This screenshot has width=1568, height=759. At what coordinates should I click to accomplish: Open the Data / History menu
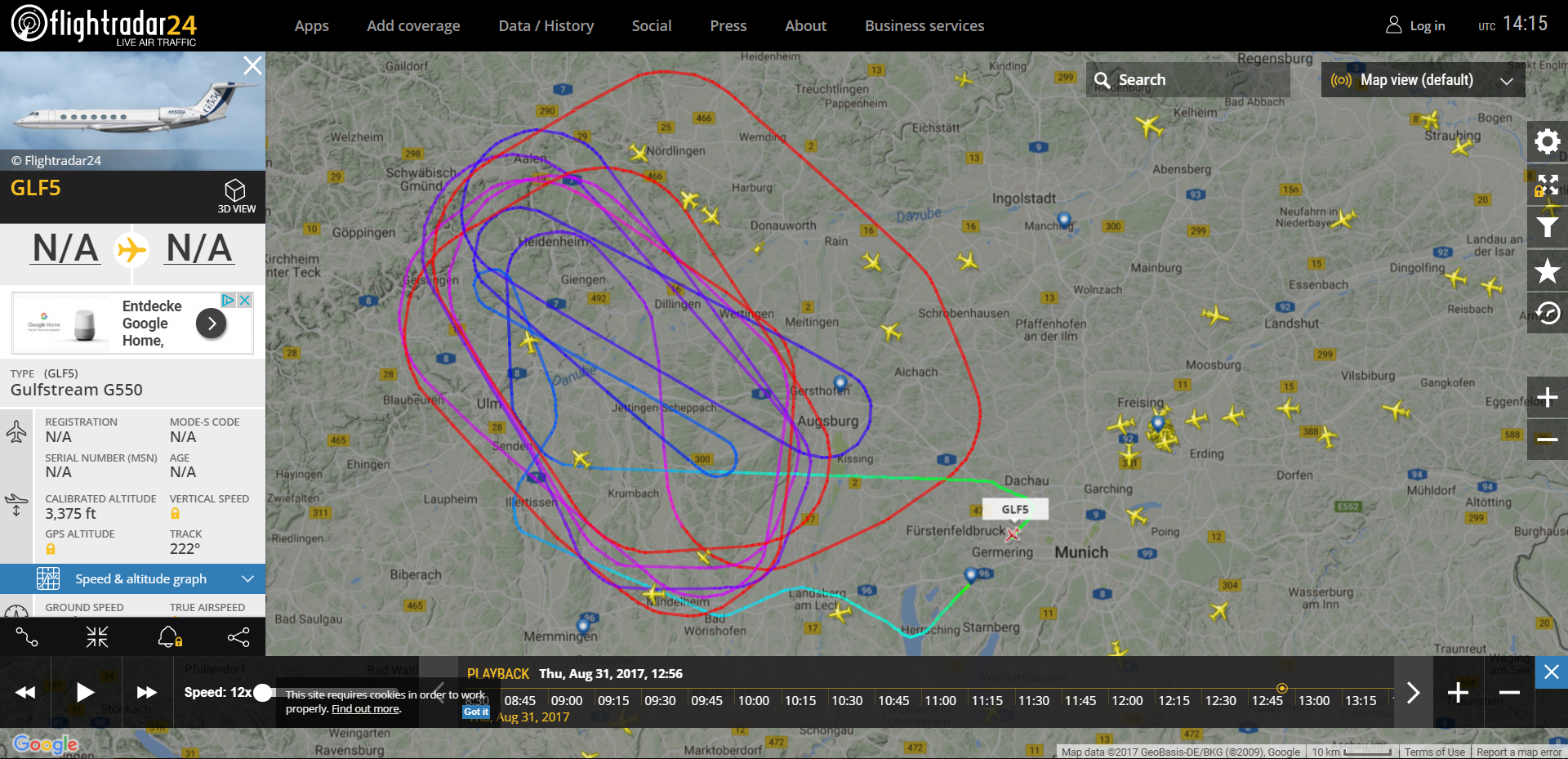point(546,25)
